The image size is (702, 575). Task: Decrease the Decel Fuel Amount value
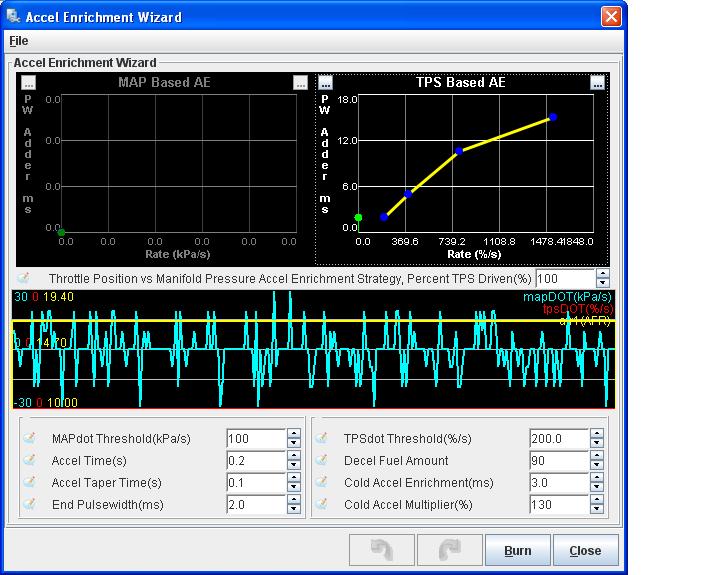(597, 465)
